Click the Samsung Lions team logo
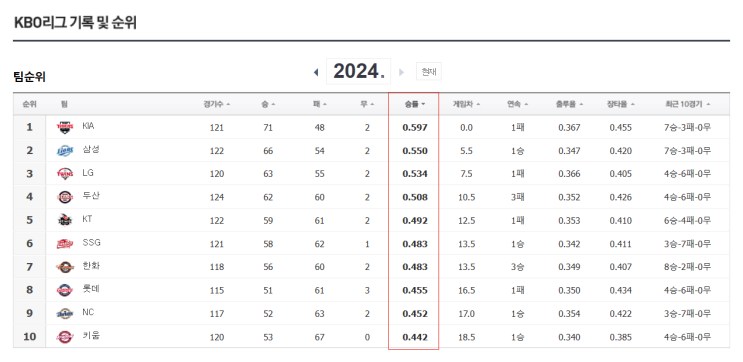 [65, 151]
